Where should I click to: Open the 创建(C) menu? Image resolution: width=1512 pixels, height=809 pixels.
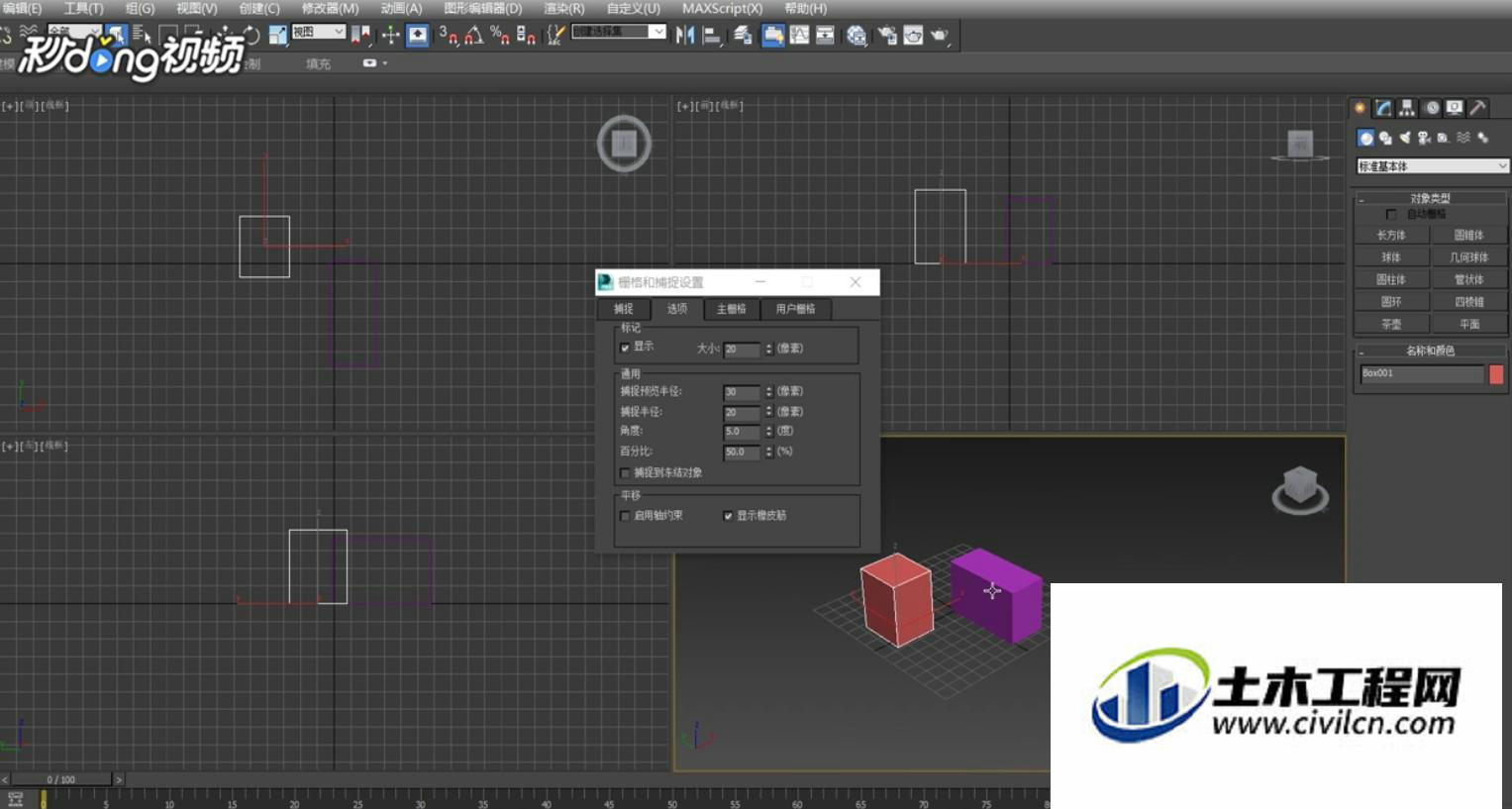(x=259, y=8)
